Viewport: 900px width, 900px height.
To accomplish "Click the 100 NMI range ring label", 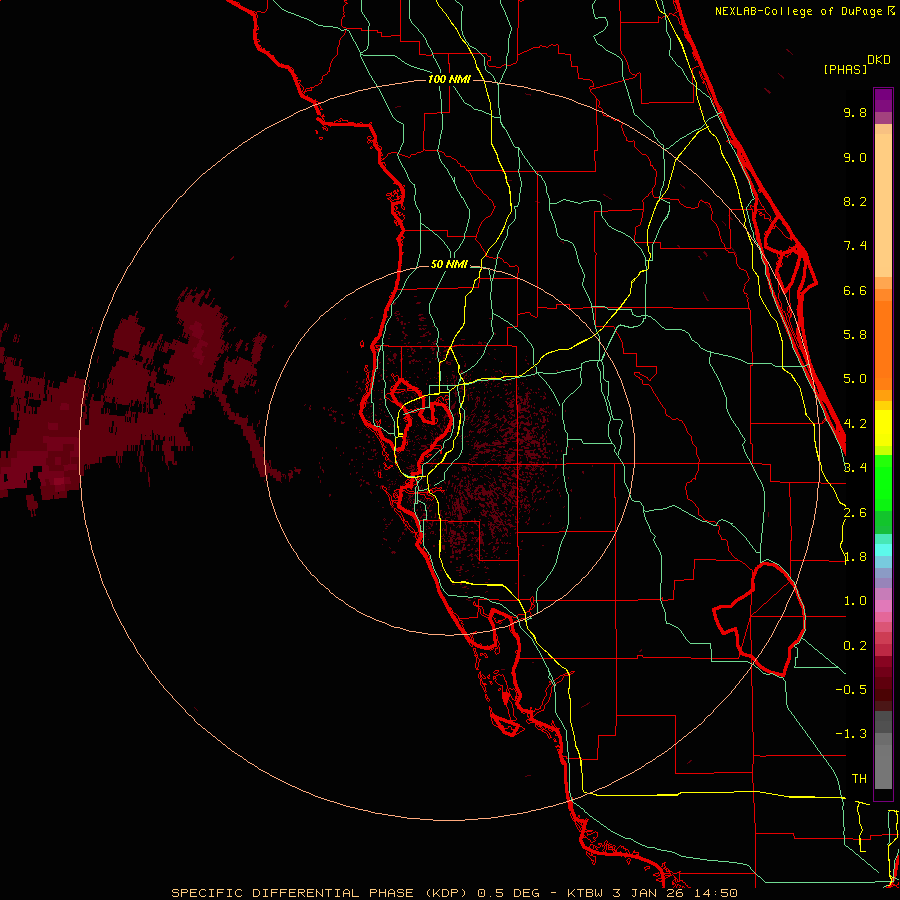I will [449, 79].
